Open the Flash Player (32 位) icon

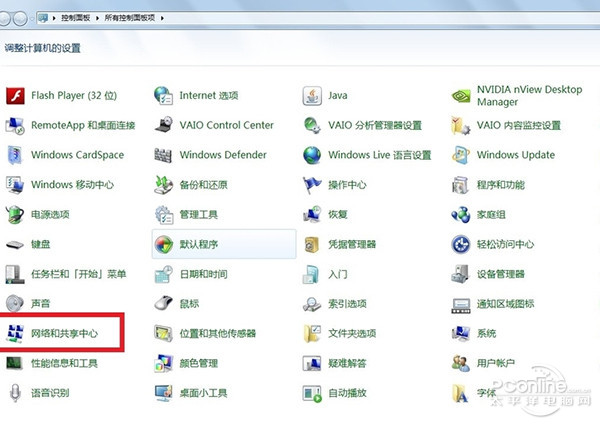[x=15, y=96]
